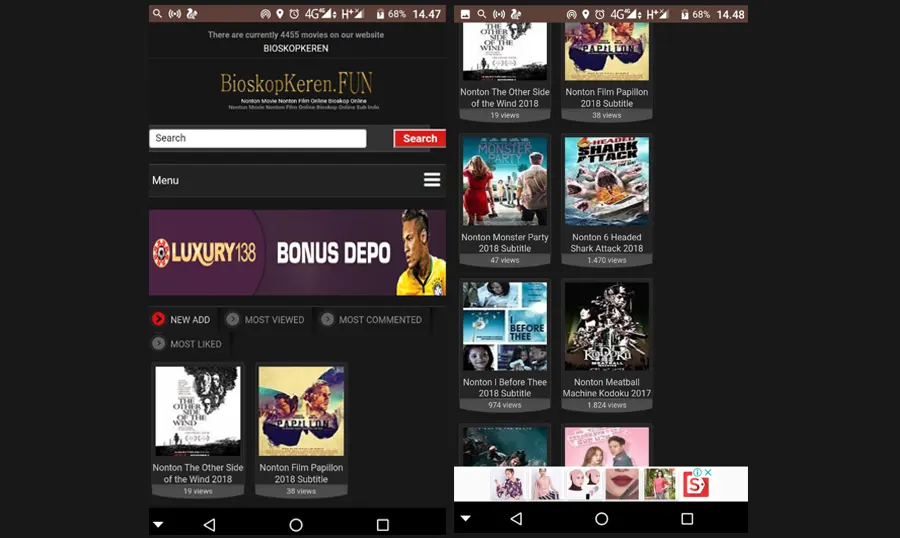
Task: Open 'Nonton Film Papillon 2018 Subtitle' title in left screen
Action: tap(301, 473)
